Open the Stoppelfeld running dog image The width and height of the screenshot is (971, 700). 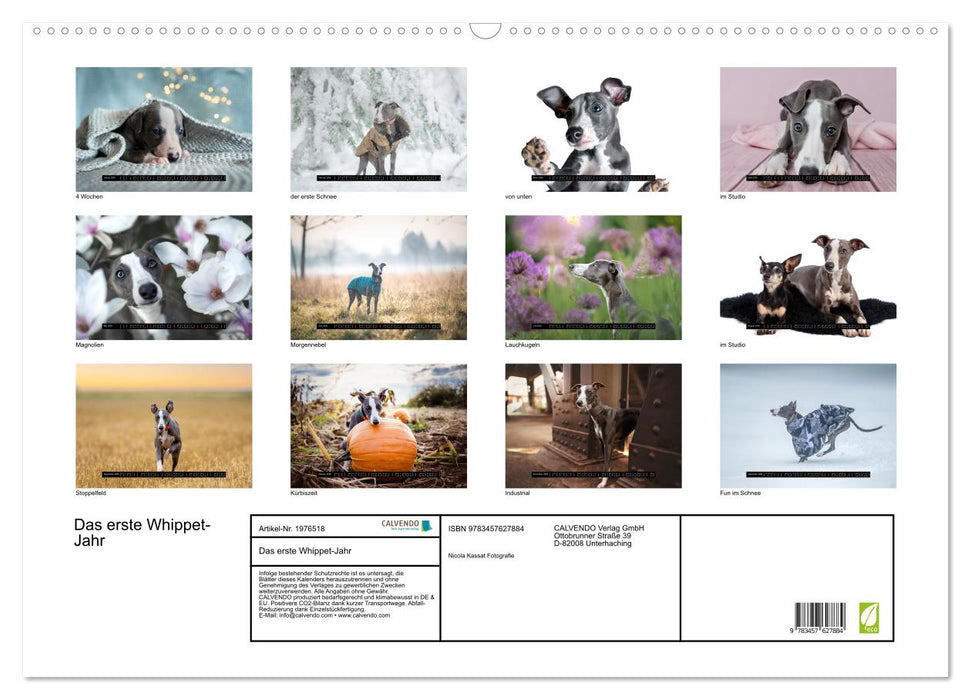[163, 425]
